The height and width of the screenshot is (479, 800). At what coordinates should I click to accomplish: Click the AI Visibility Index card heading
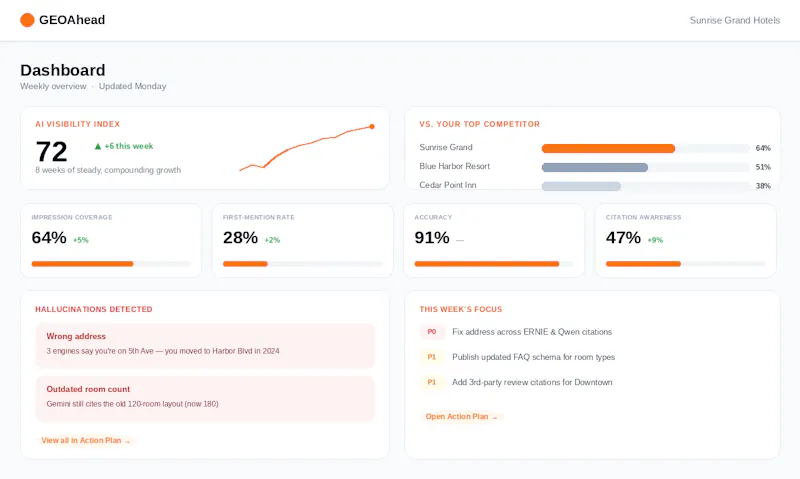[78, 124]
